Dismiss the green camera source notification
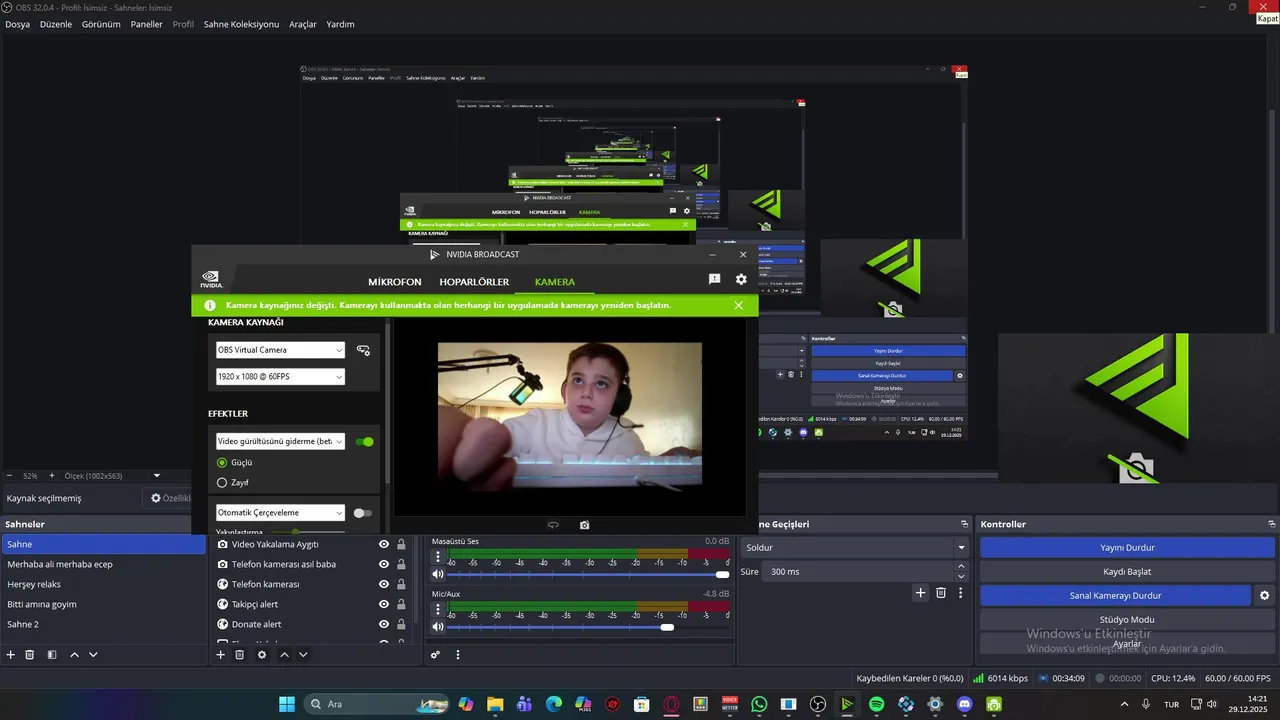The height and width of the screenshot is (720, 1280). click(x=739, y=305)
